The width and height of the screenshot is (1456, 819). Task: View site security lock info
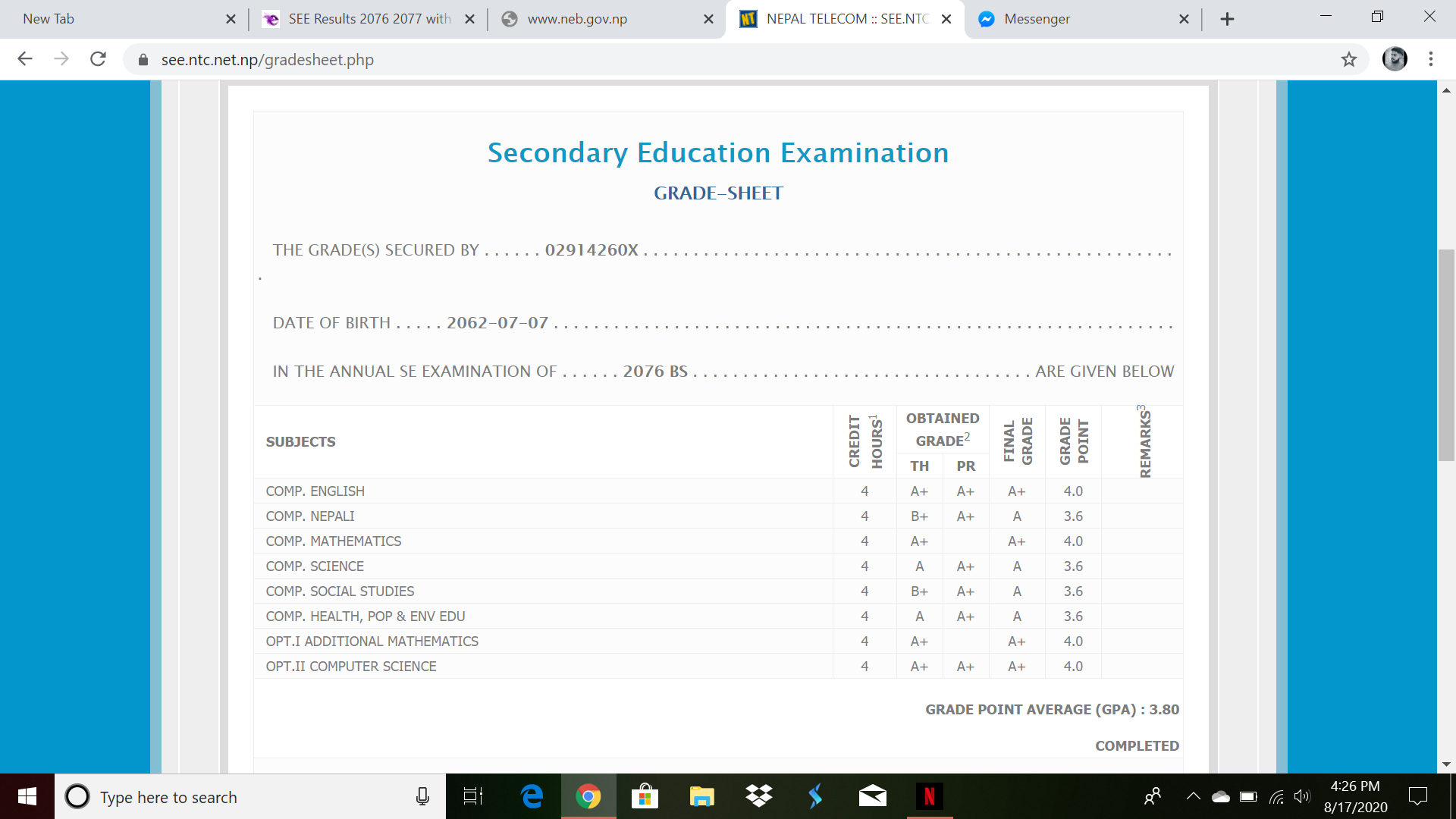pos(143,60)
